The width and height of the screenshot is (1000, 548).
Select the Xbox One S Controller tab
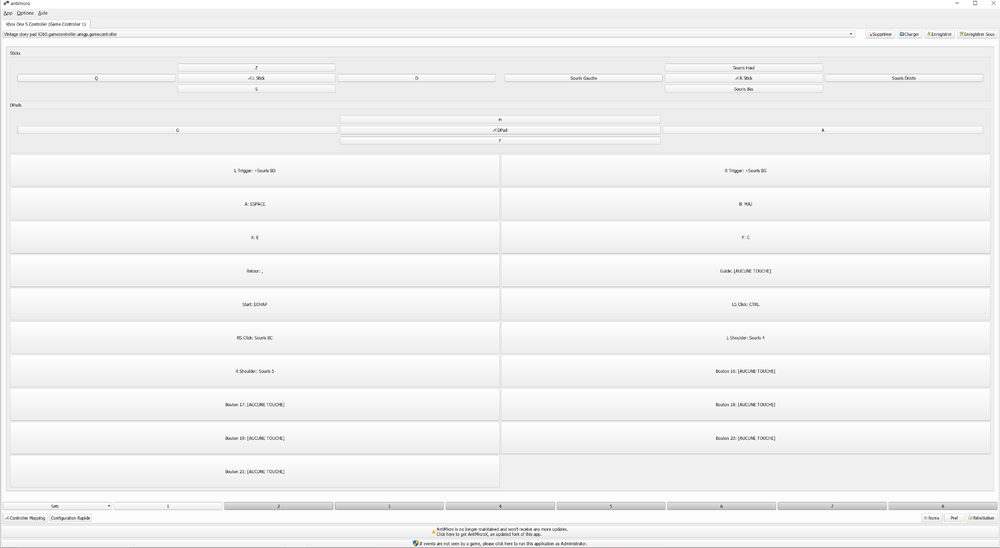[46, 24]
